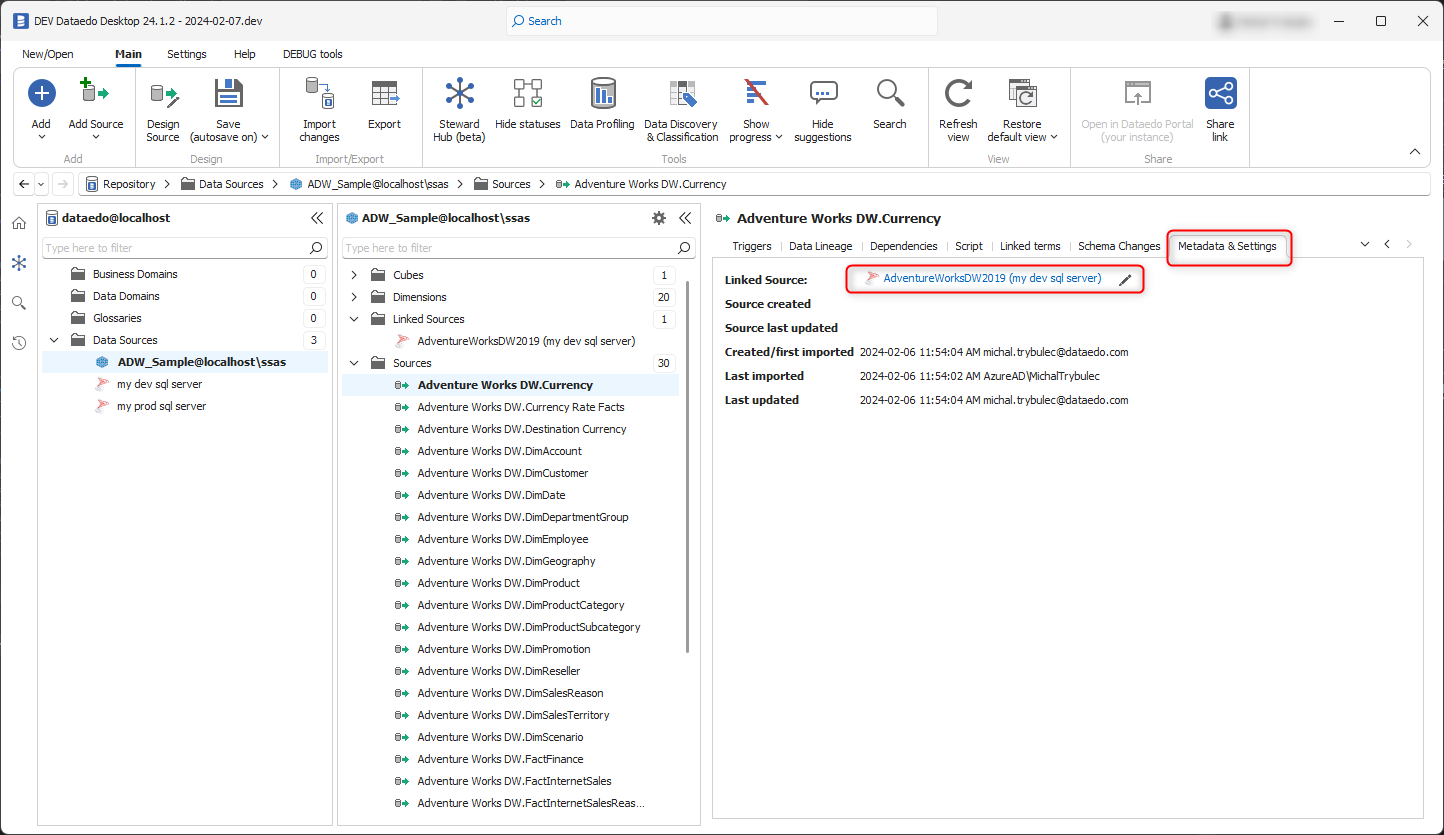Click the Show progress icon

click(757, 94)
